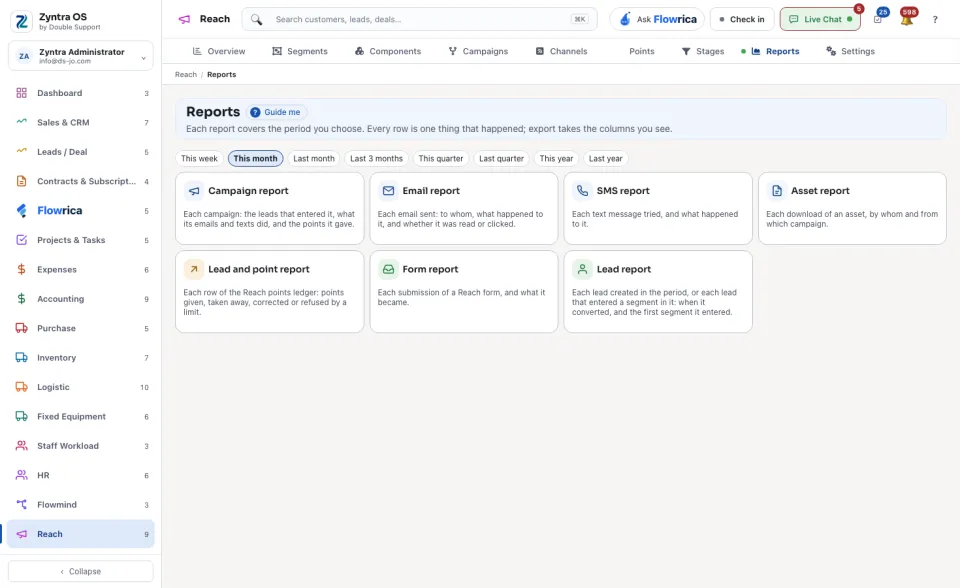Screen dimensions: 960x588
Task: Click the Expenses dollar icon
Action: coord(21,270)
